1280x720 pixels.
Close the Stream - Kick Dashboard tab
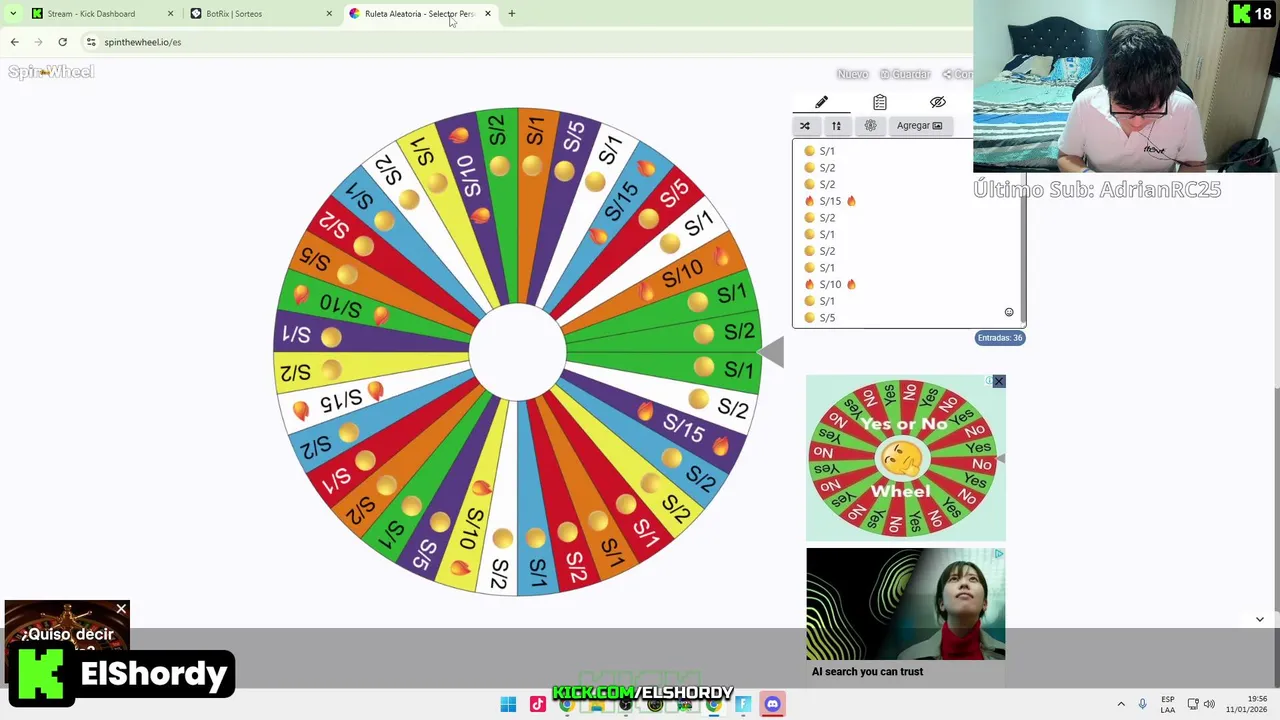pos(170,14)
